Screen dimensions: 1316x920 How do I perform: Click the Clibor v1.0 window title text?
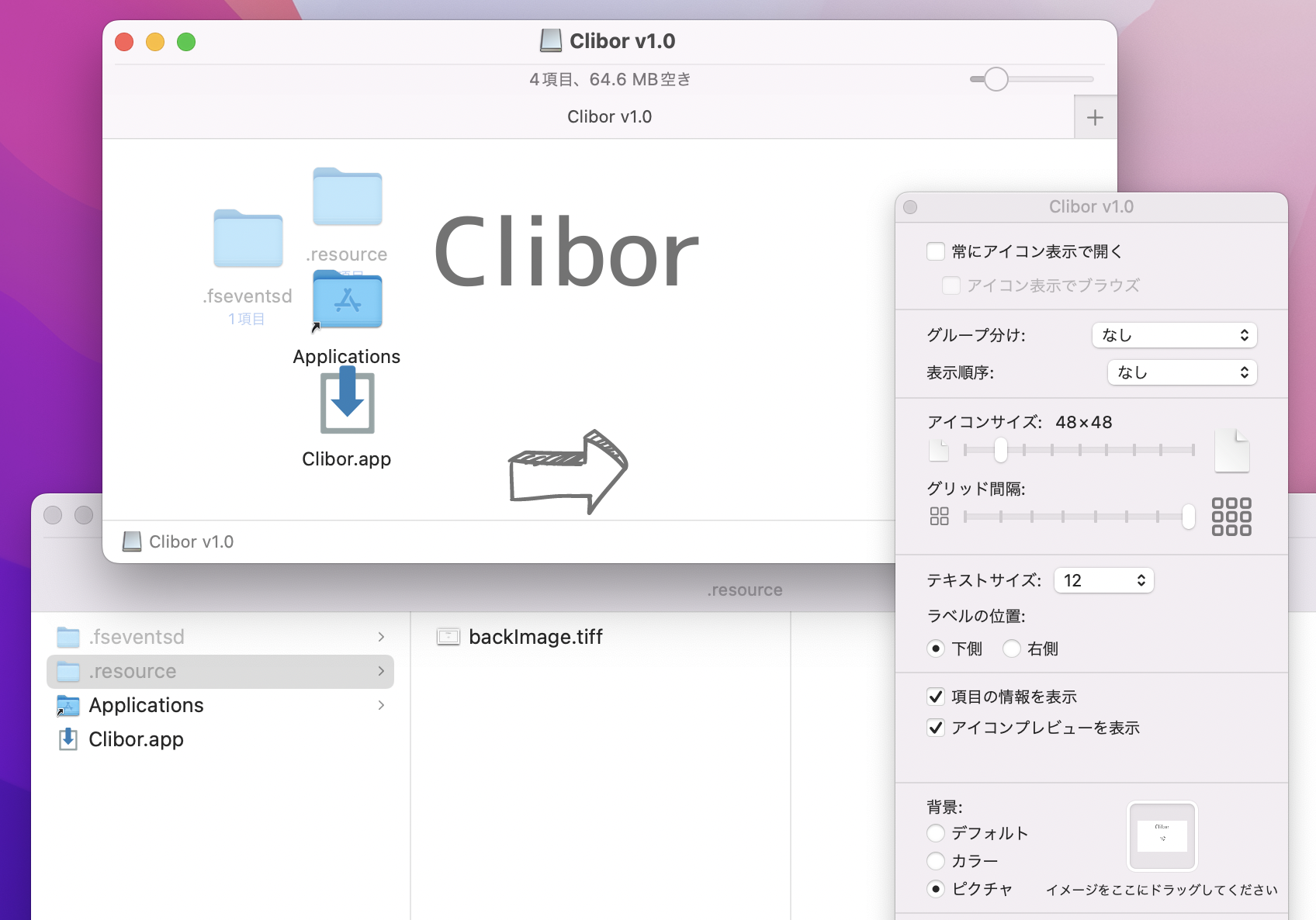(622, 41)
